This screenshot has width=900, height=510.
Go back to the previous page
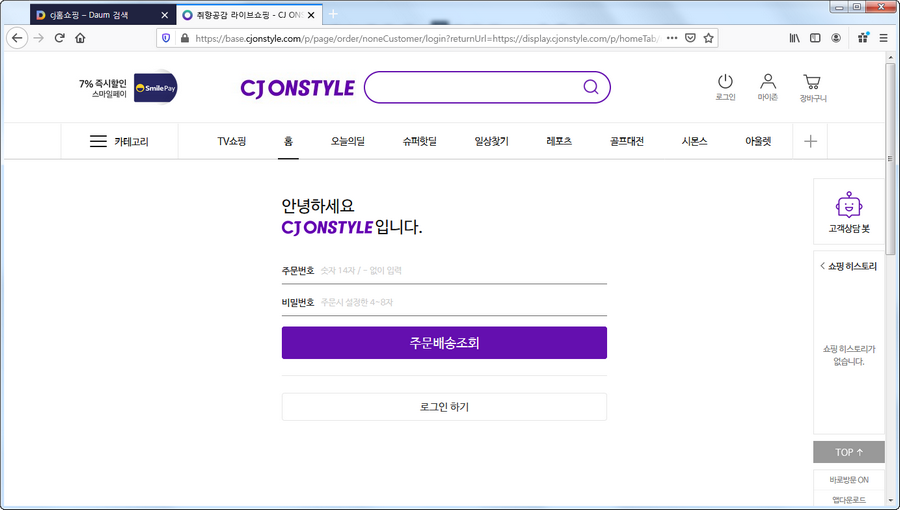[17, 38]
